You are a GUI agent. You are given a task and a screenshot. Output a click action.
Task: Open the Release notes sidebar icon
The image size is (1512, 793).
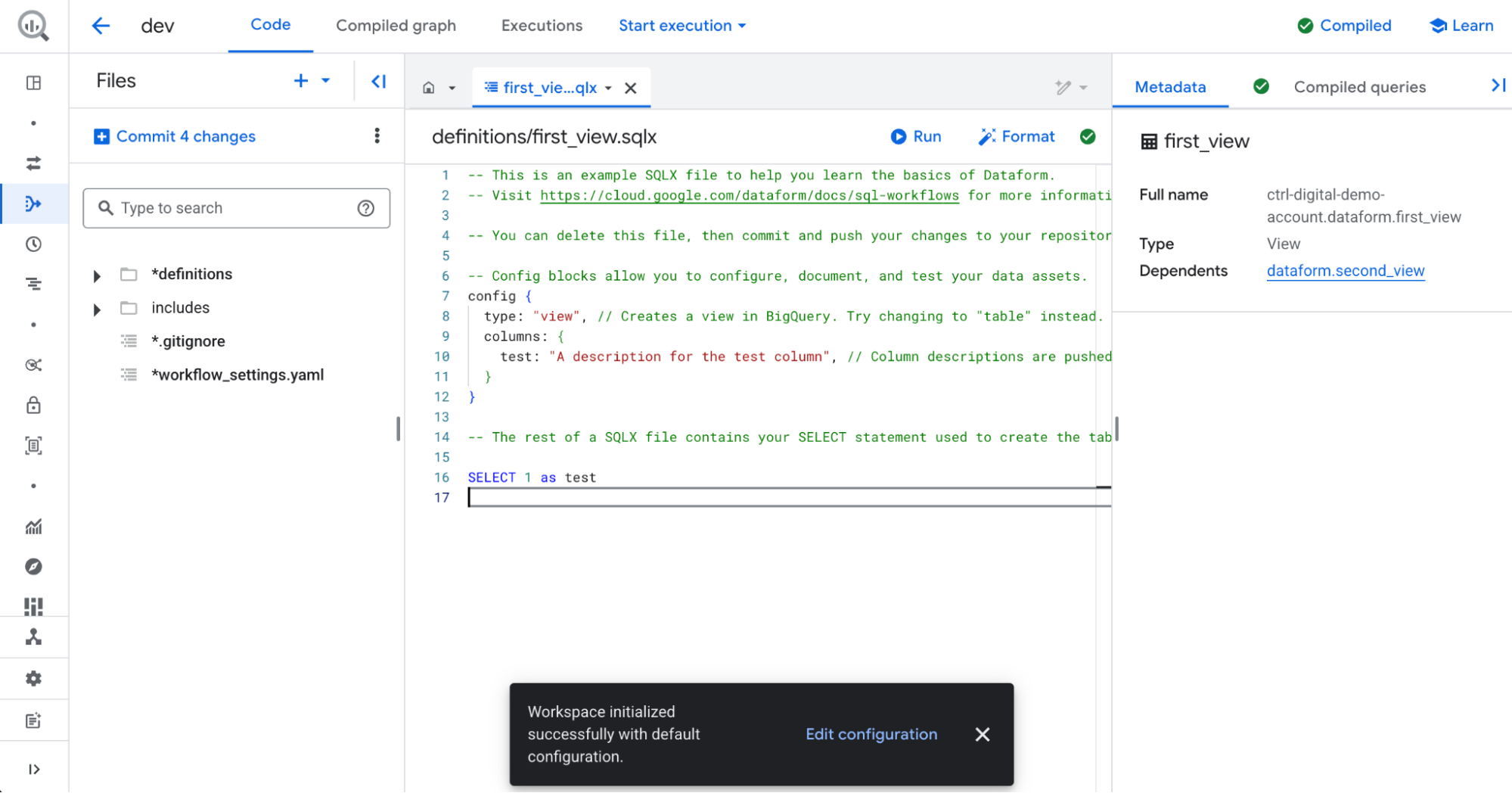[x=33, y=721]
